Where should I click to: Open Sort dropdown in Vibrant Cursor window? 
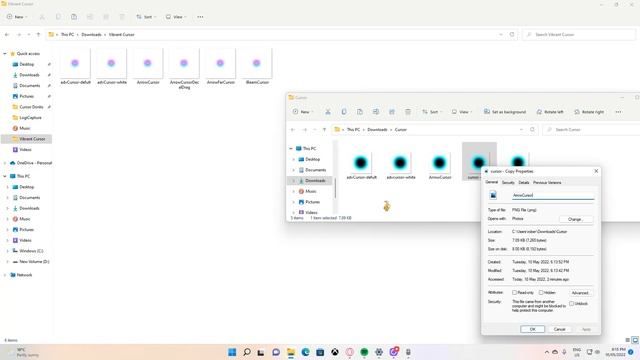(x=146, y=17)
